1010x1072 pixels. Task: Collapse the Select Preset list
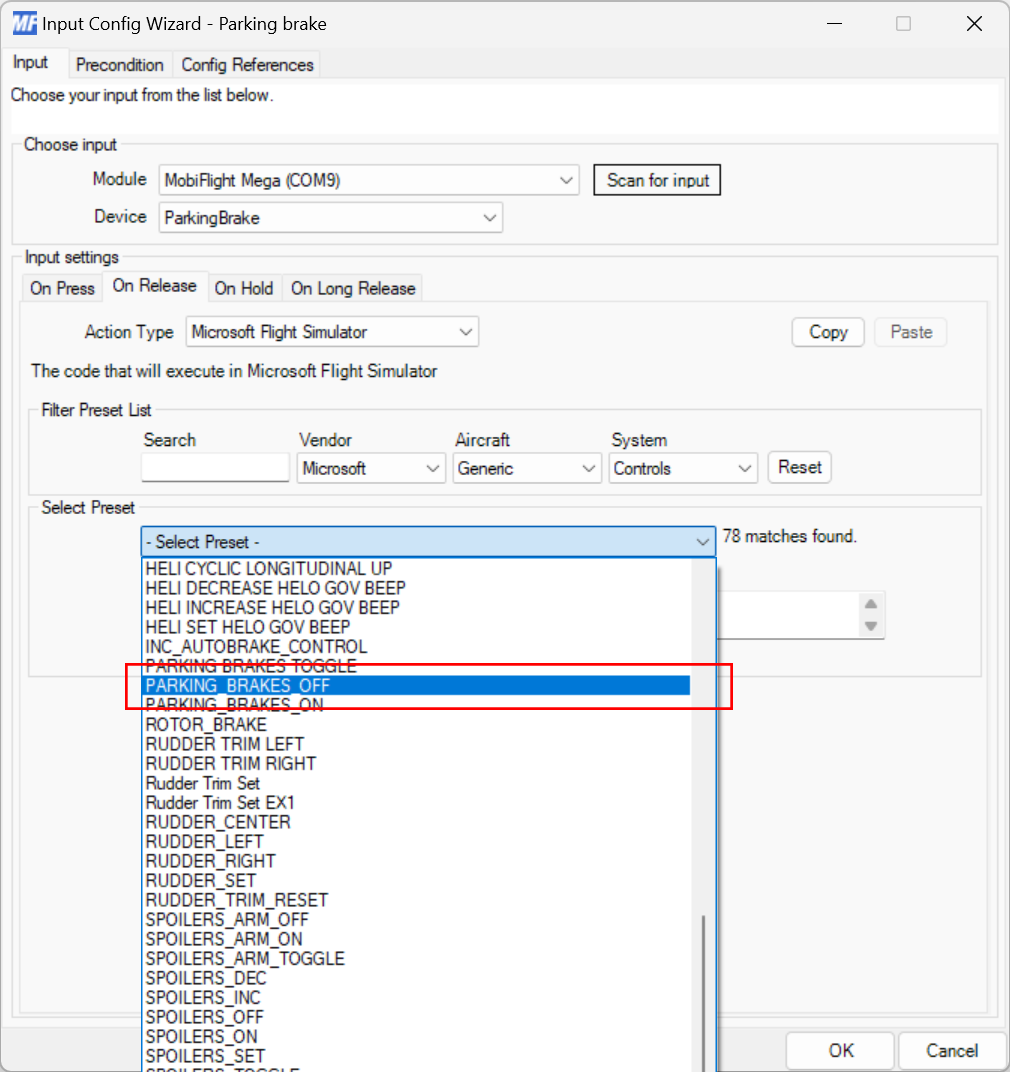tap(703, 541)
